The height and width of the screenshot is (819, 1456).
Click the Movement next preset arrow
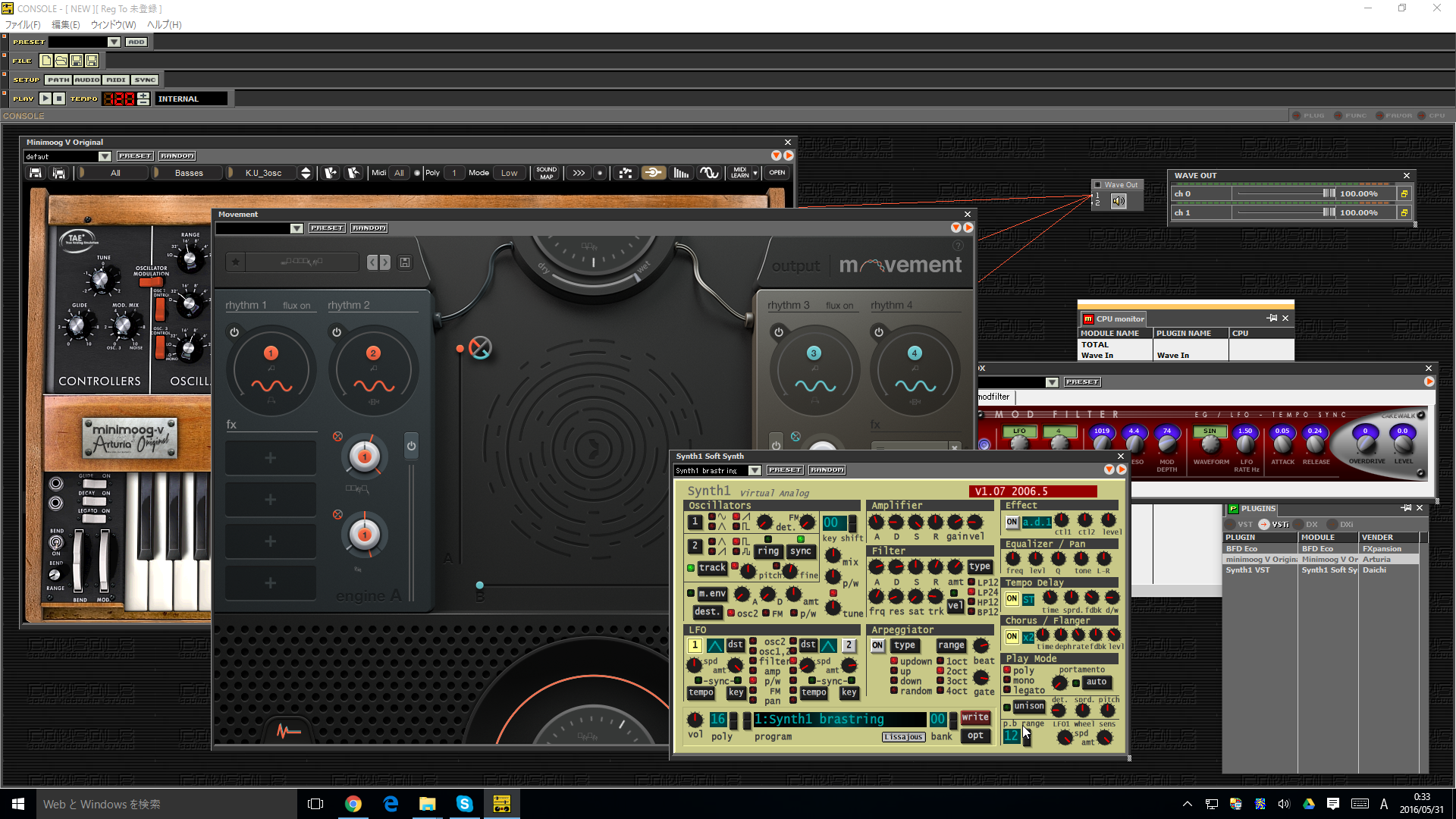pyautogui.click(x=385, y=262)
